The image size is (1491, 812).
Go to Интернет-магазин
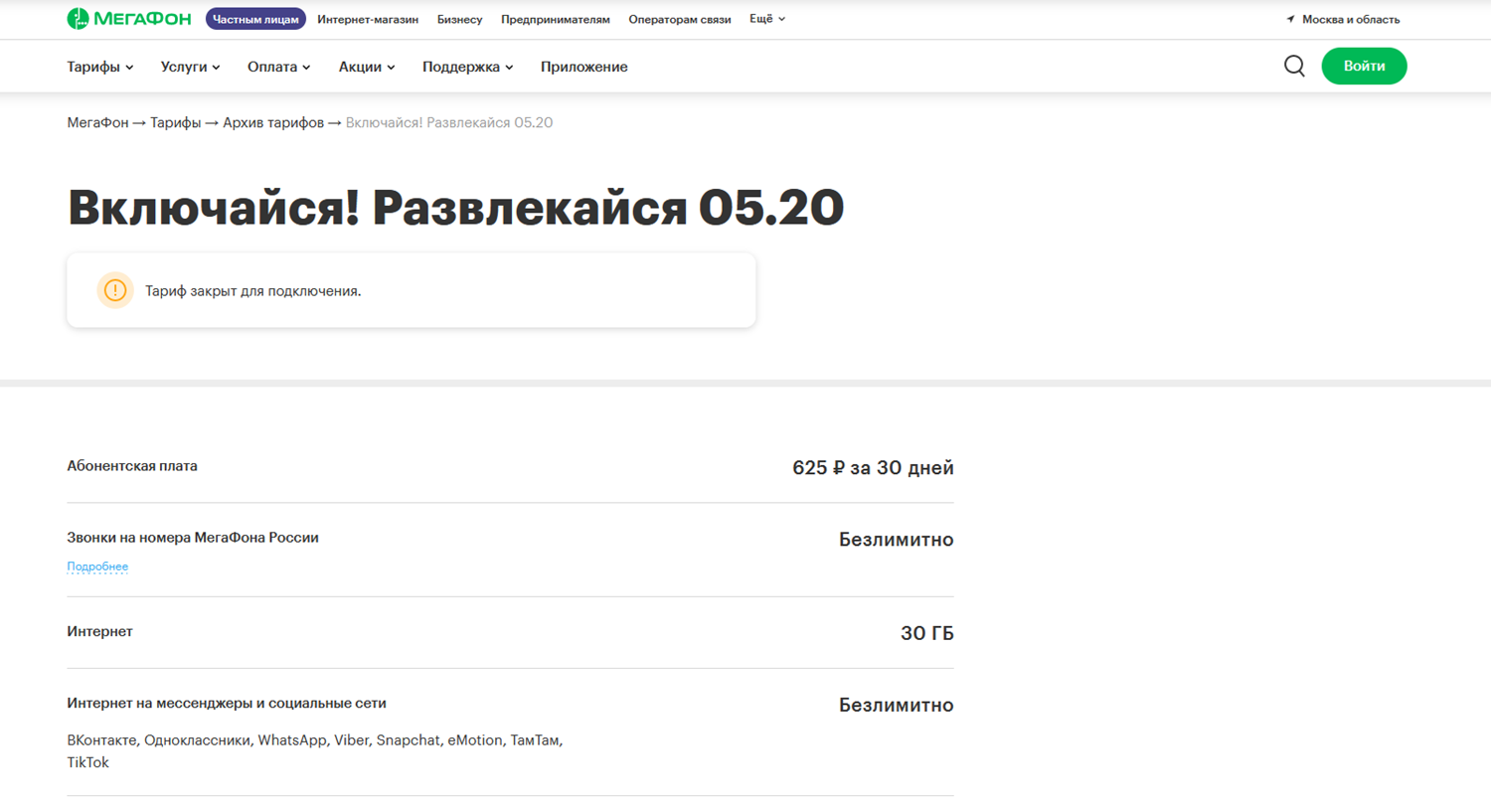[368, 19]
